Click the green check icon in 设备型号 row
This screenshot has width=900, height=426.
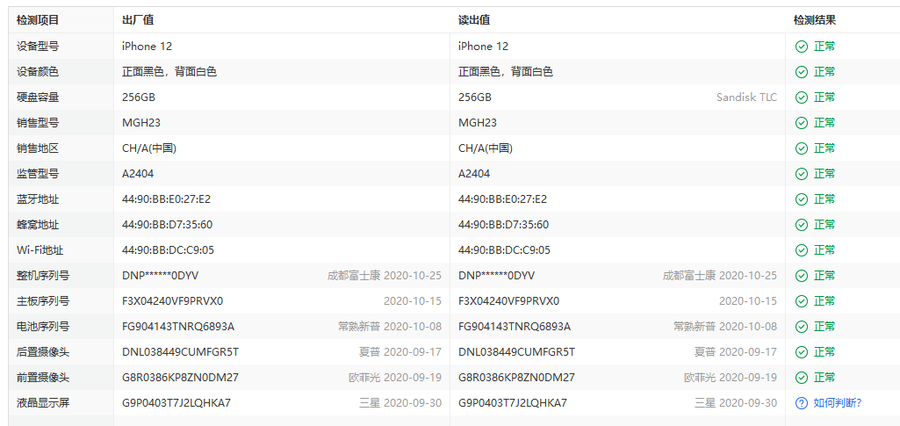pos(801,47)
